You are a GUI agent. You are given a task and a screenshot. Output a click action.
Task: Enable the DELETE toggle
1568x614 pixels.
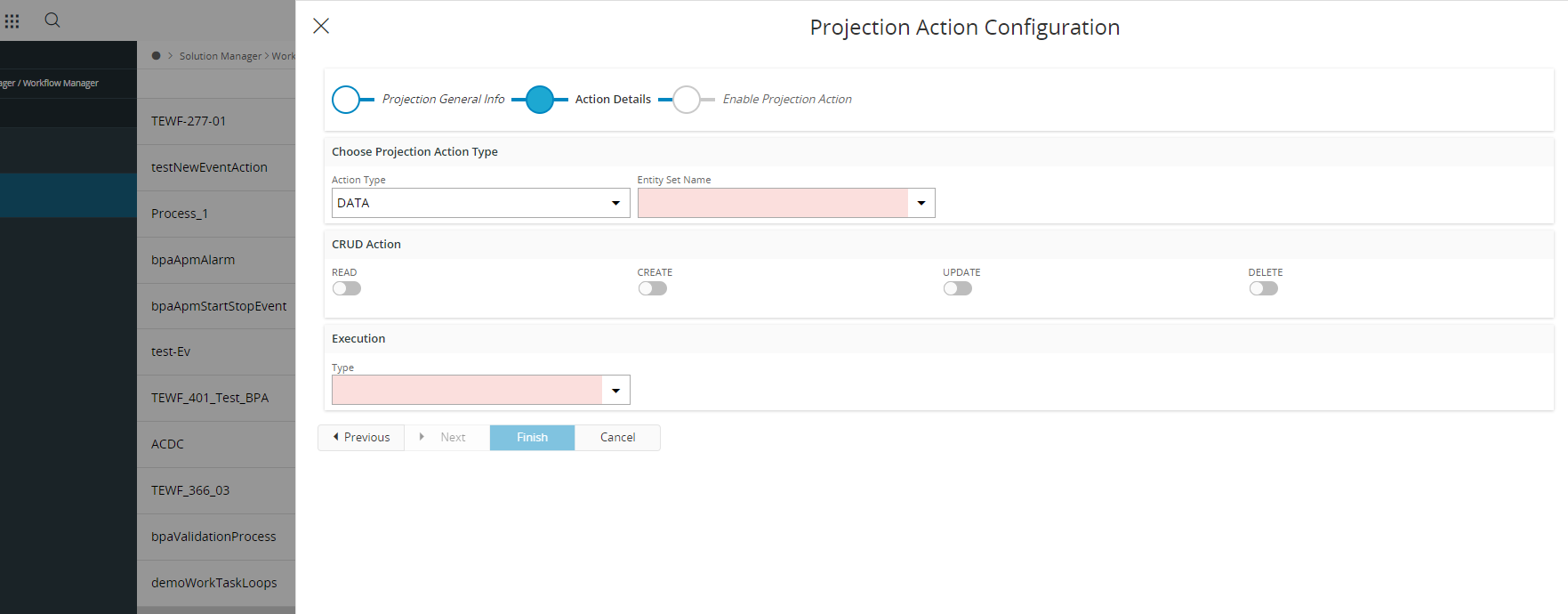coord(1263,288)
